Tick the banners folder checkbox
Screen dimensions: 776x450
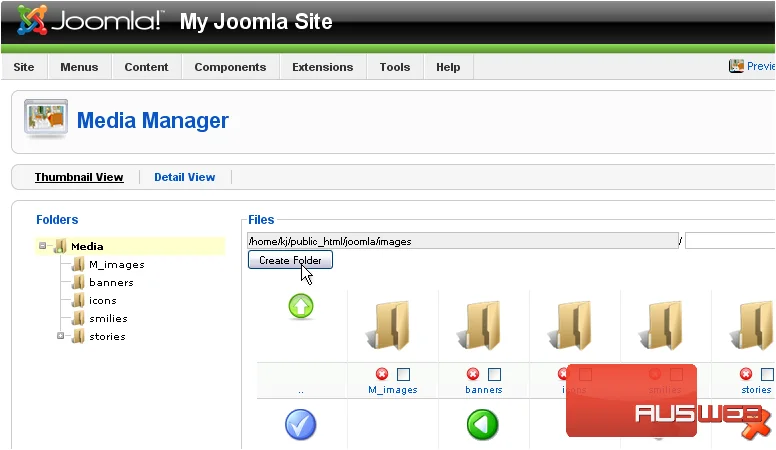pos(494,374)
